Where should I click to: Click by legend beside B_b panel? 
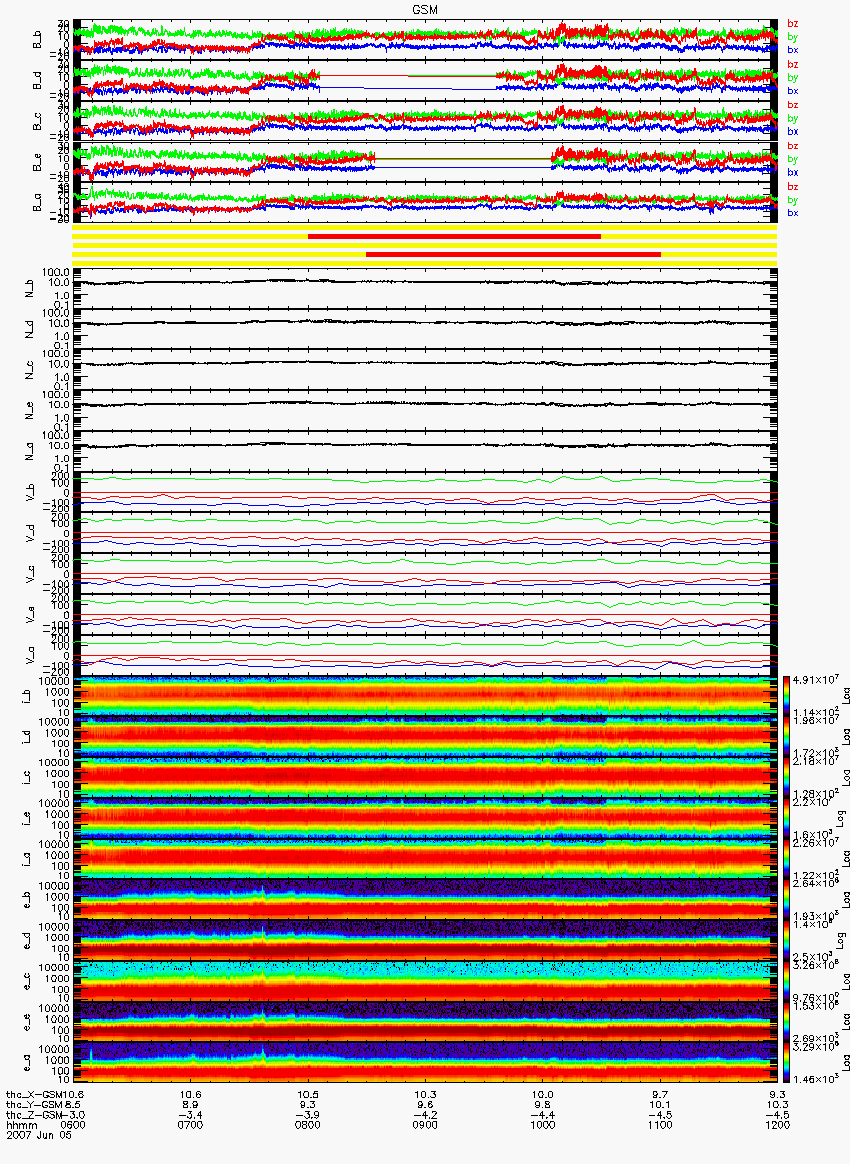pos(793,36)
